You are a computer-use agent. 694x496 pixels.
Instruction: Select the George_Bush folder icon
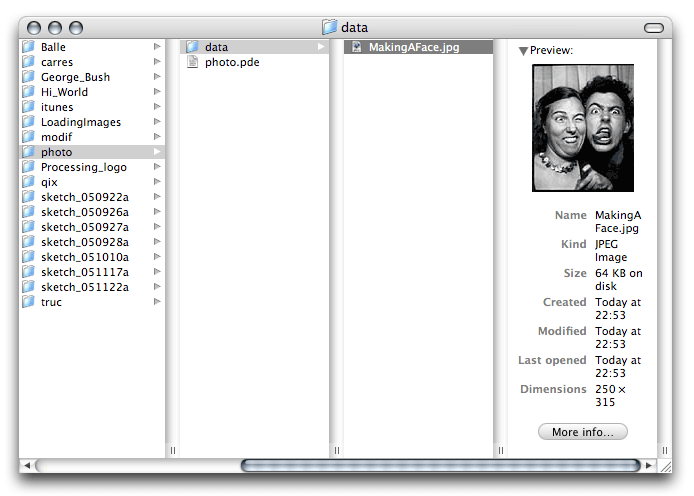pyautogui.click(x=28, y=77)
